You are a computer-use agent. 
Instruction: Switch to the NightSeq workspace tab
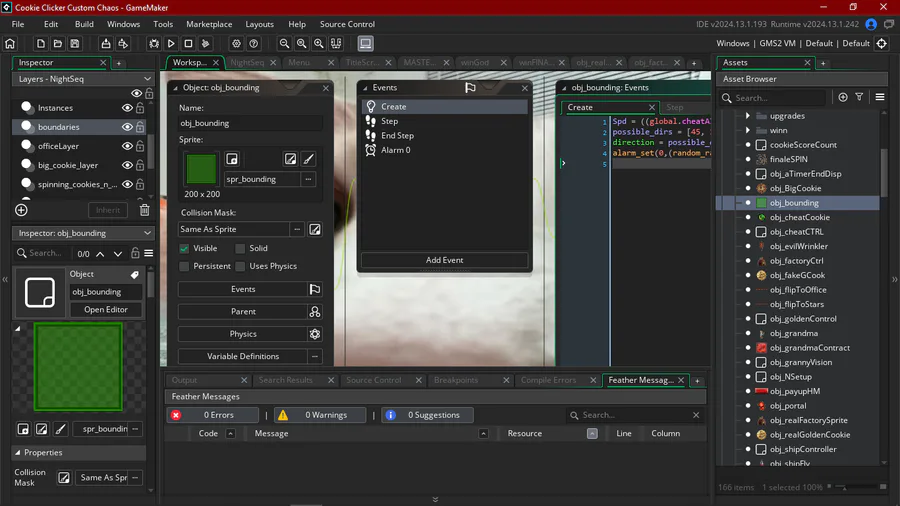247,63
